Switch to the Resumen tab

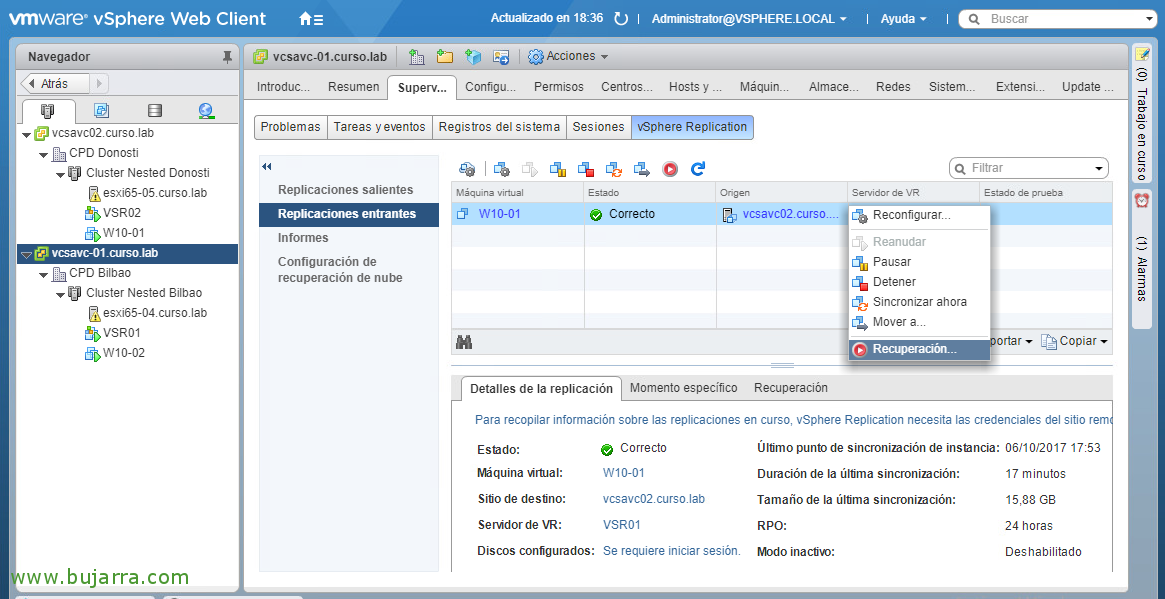pyautogui.click(x=354, y=87)
